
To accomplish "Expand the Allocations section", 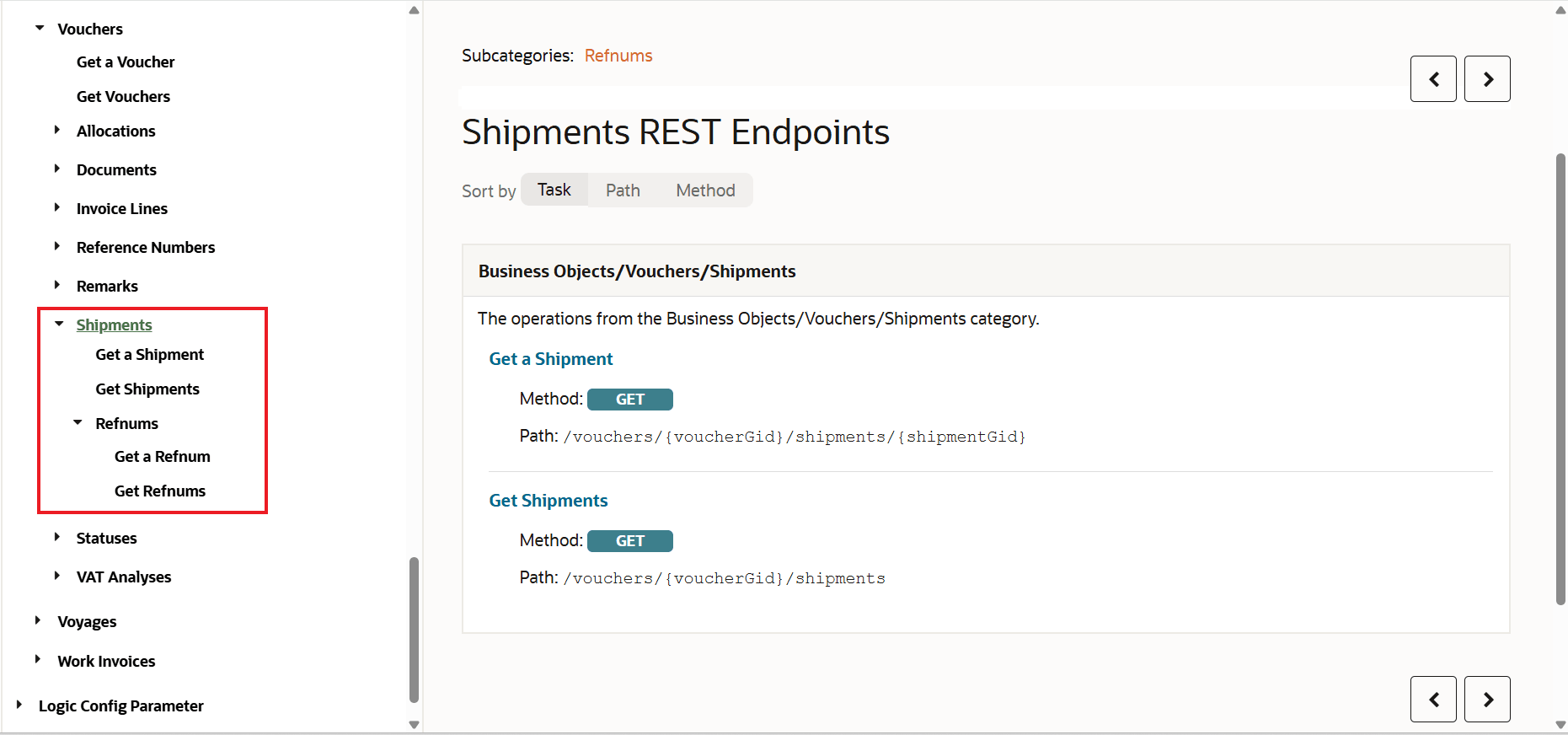I will (57, 131).
